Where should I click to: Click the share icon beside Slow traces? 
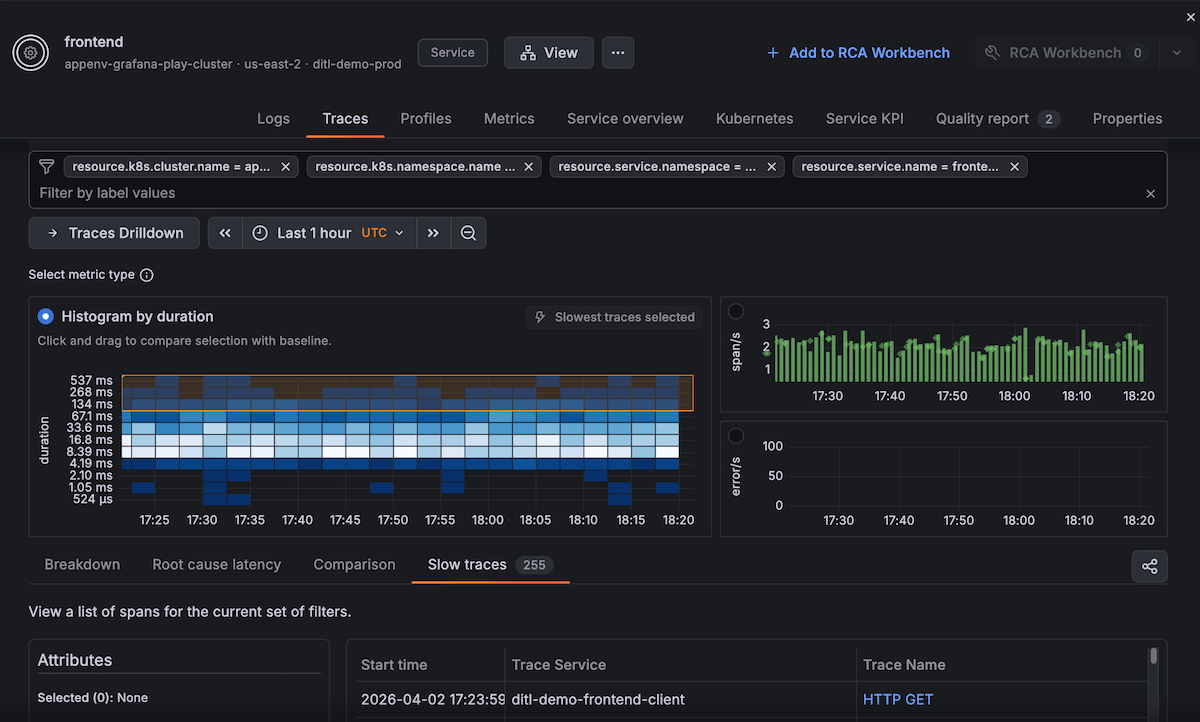click(x=1149, y=566)
